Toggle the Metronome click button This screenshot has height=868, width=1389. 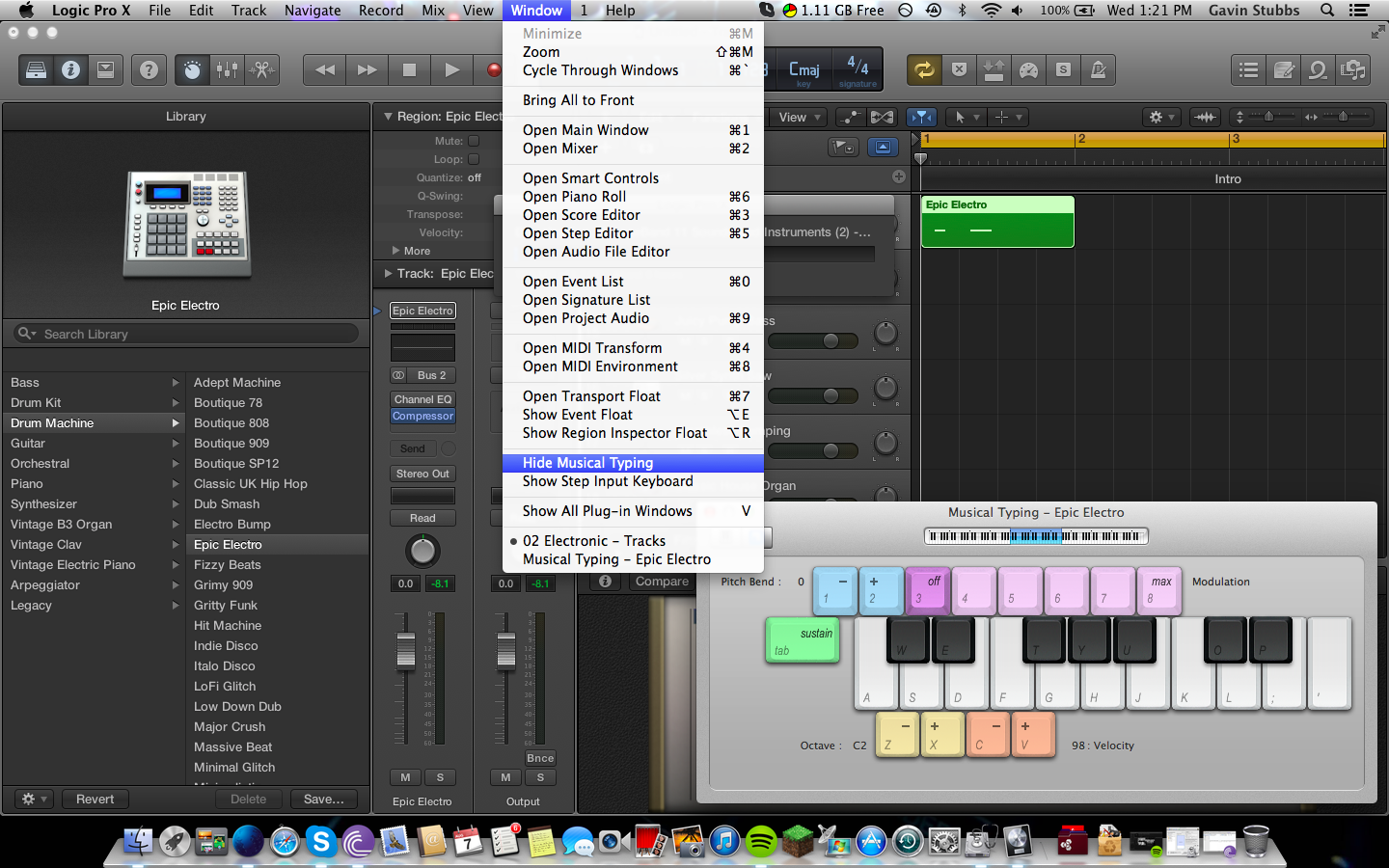click(1098, 69)
